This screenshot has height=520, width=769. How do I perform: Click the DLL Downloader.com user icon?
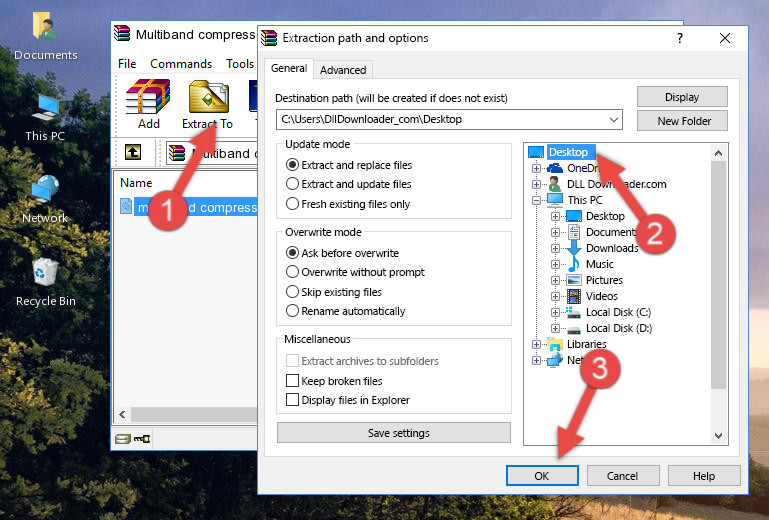coord(555,184)
